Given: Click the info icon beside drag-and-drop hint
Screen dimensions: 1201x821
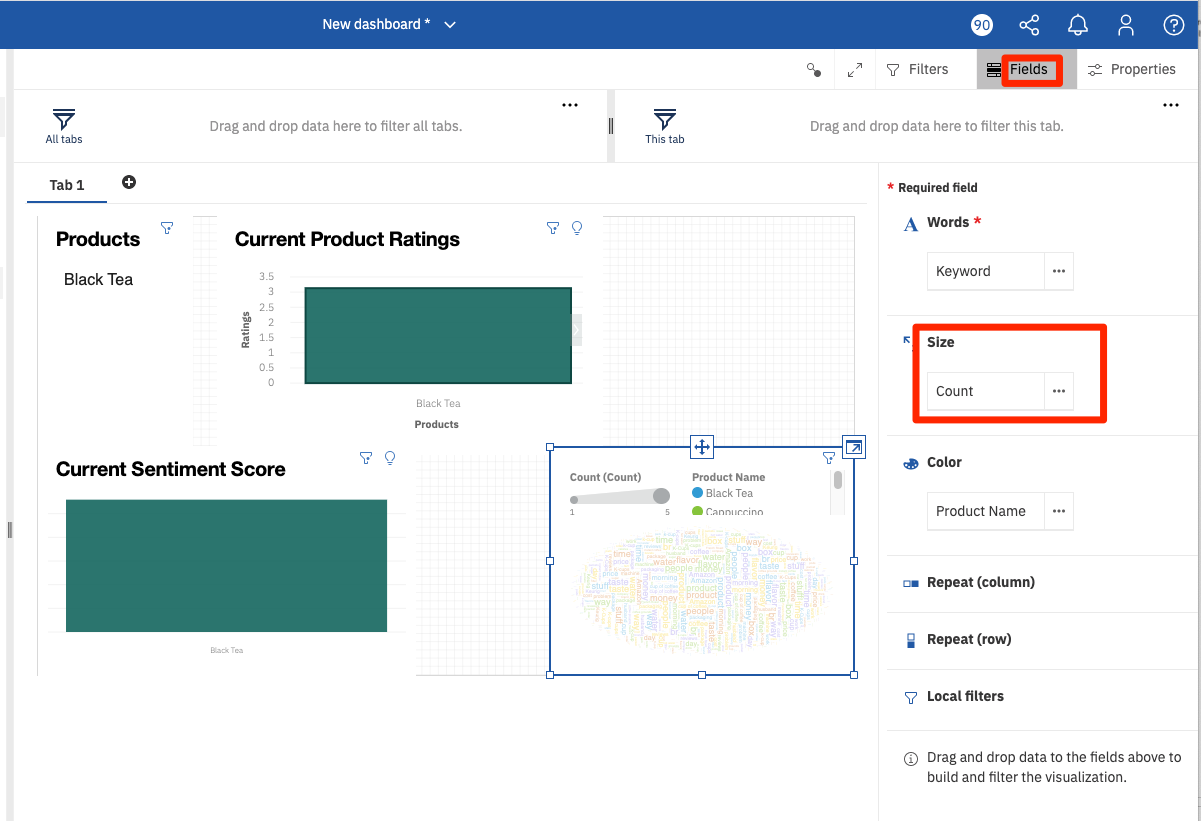Looking at the screenshot, I should [x=911, y=759].
